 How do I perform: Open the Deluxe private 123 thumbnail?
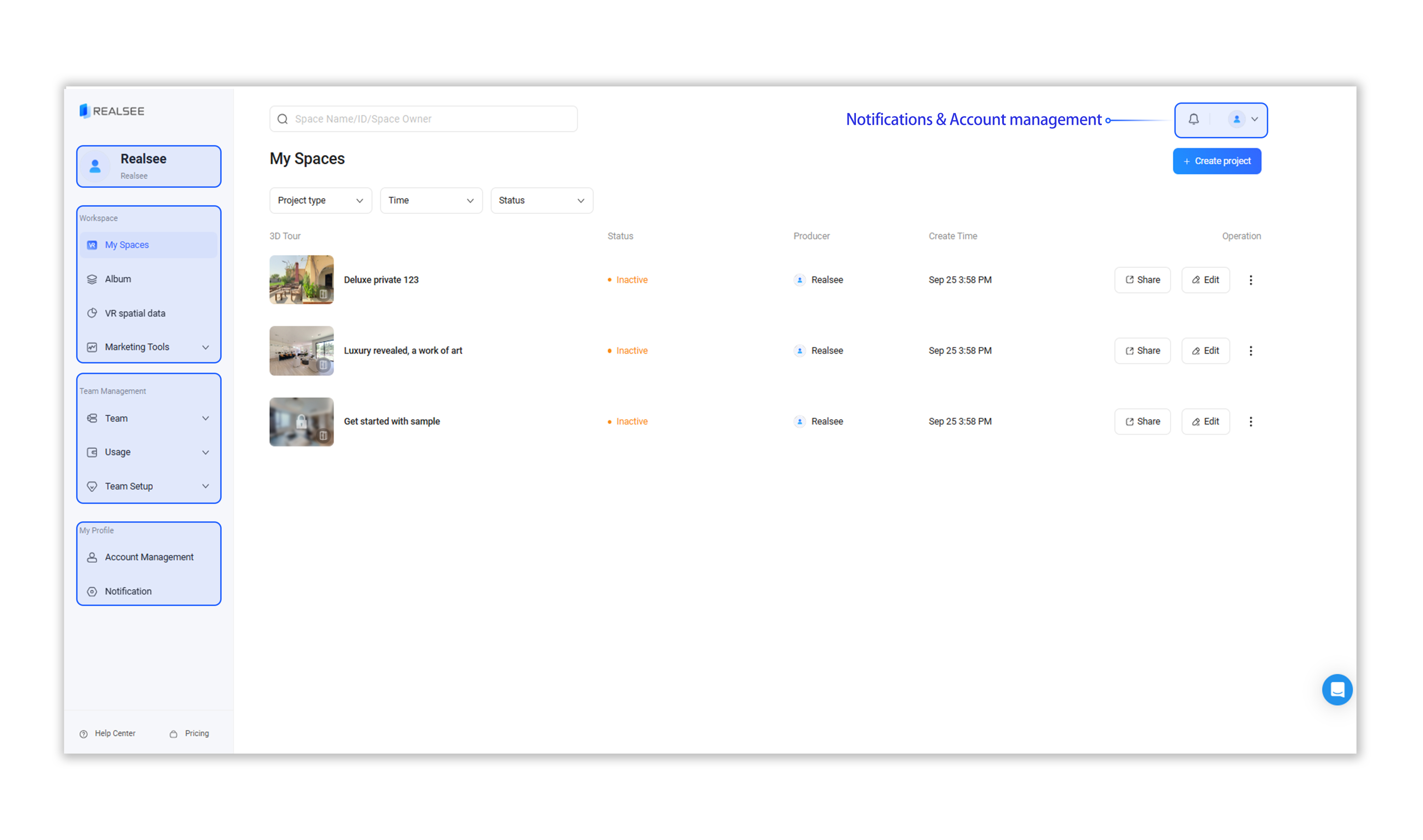click(x=301, y=280)
